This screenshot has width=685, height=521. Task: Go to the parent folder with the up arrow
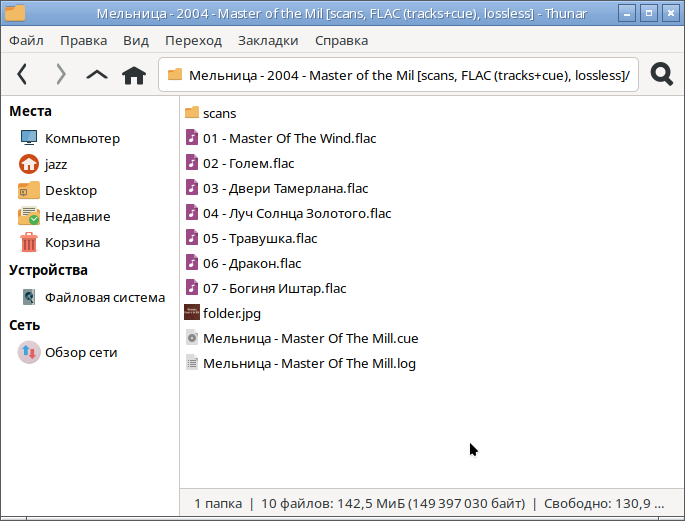click(x=97, y=75)
